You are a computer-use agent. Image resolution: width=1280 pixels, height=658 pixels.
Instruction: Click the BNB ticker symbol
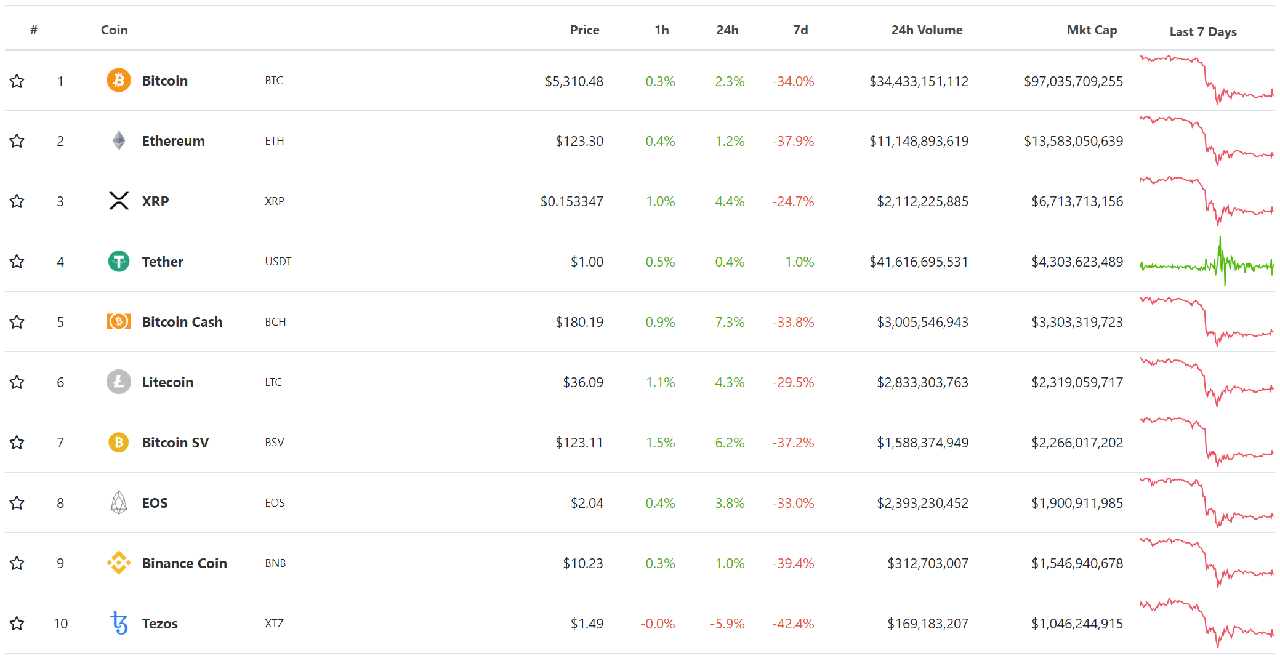275,563
